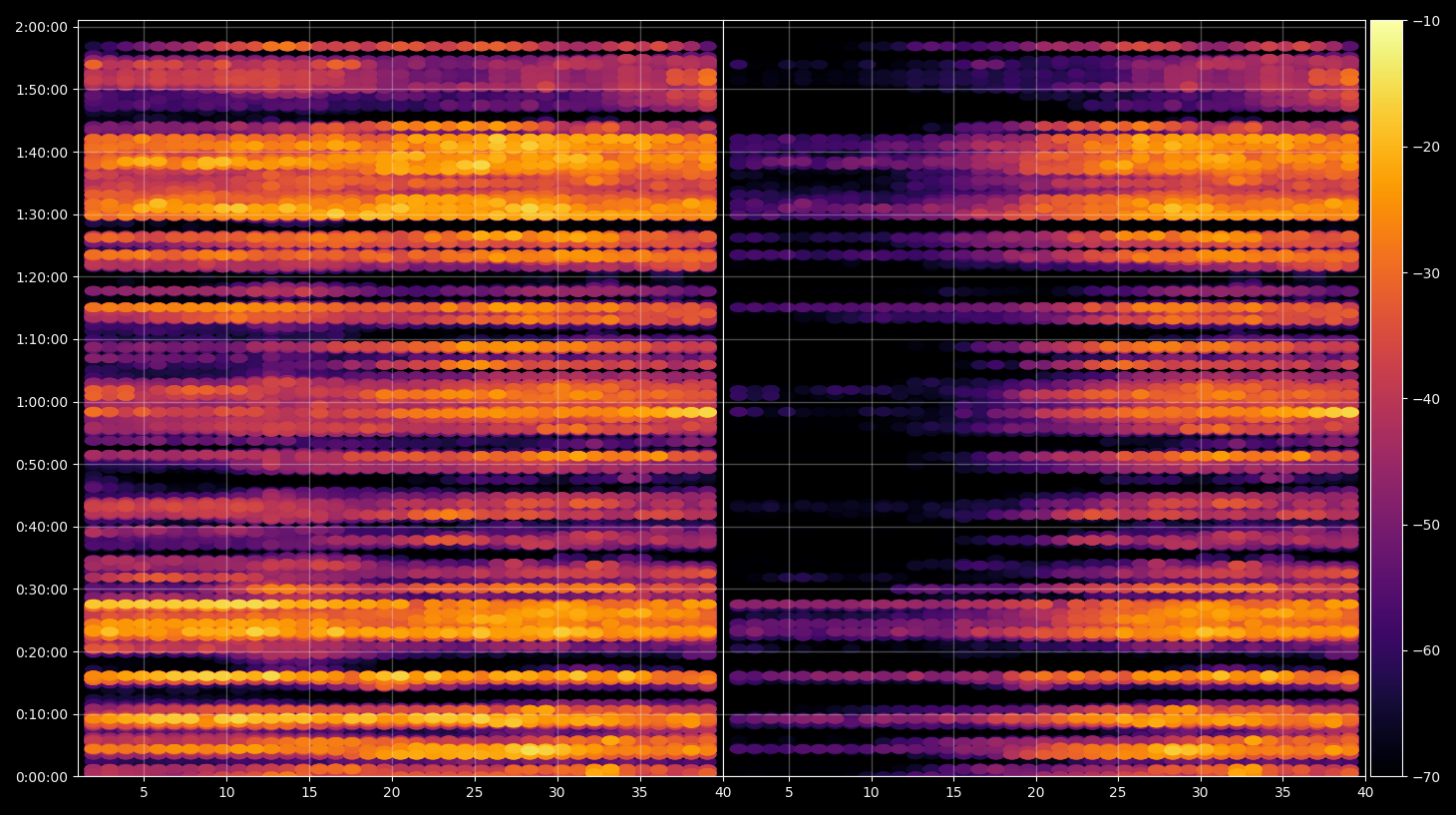The height and width of the screenshot is (815, 1456).
Task: Click the 1:00:00 time axis label
Action: pyautogui.click(x=41, y=402)
